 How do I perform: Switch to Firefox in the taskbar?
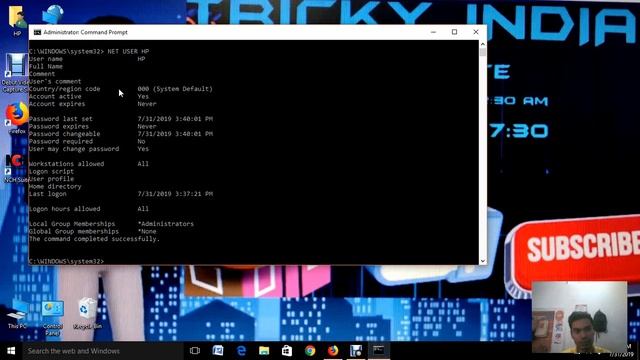333,351
